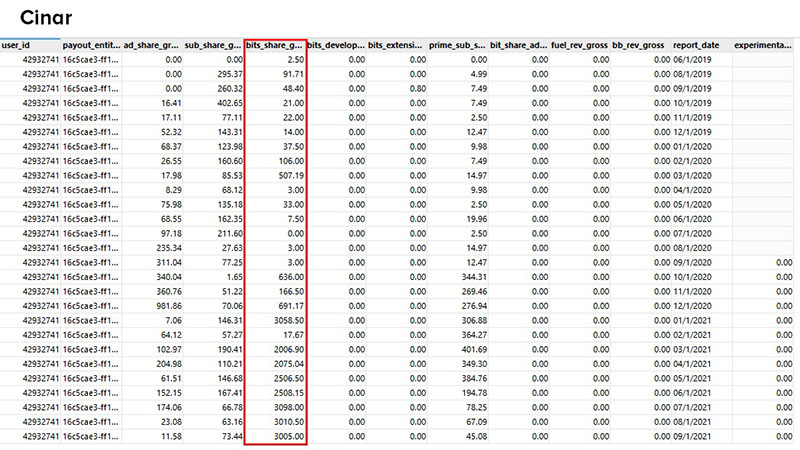Image resolution: width=800 pixels, height=450 pixels.
Task: Select the bb_rev_gross column header
Action: click(x=638, y=46)
